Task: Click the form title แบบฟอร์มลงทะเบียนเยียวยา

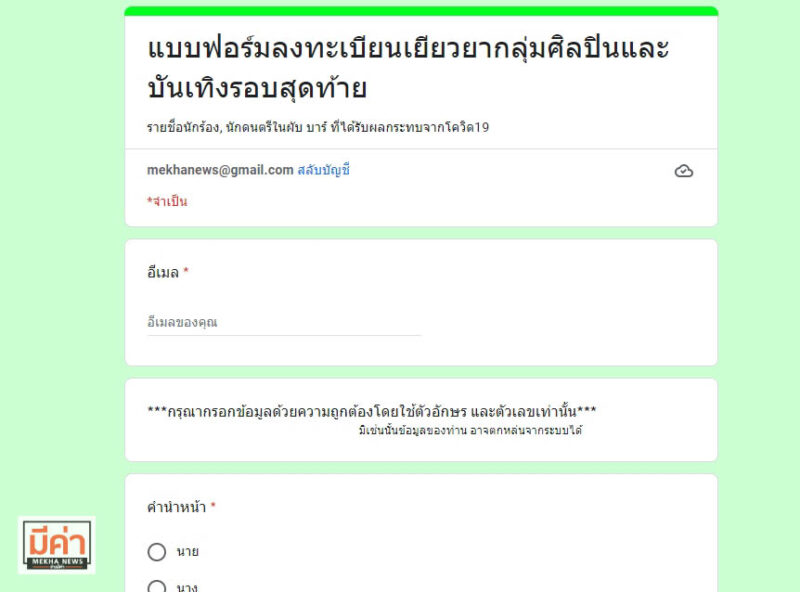Action: tap(408, 48)
